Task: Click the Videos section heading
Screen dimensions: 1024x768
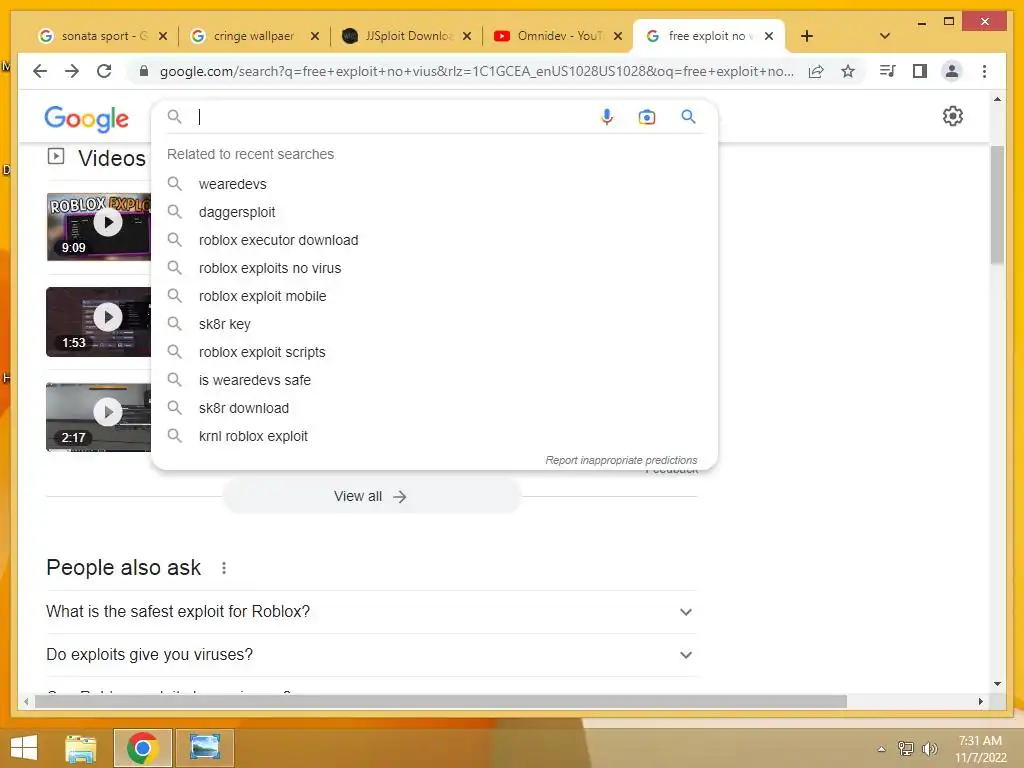Action: 112,159
